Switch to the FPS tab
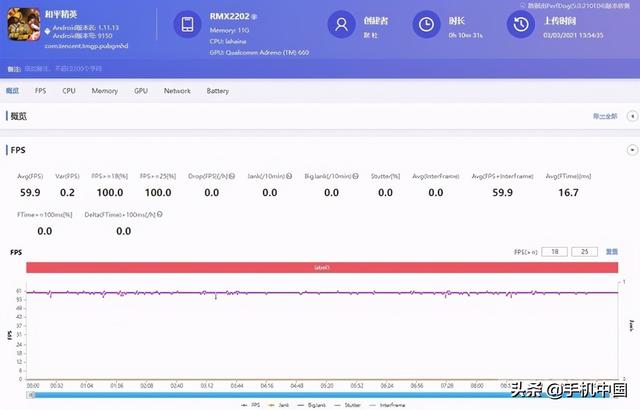640x410 pixels. [x=40, y=91]
